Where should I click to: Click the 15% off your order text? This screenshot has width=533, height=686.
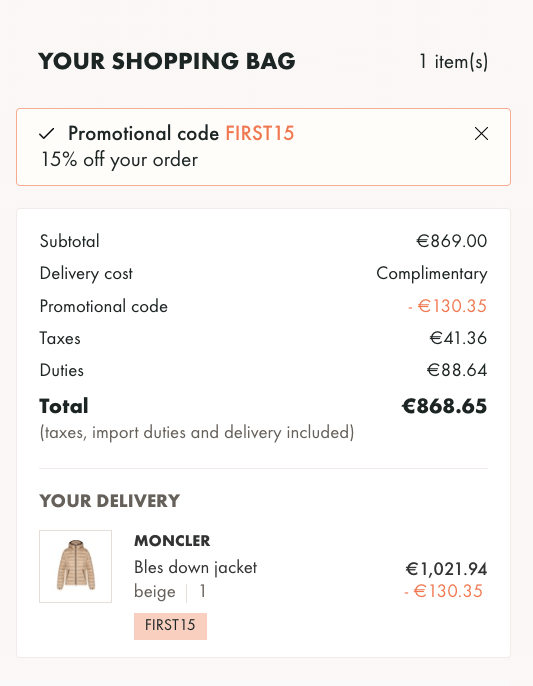119,160
